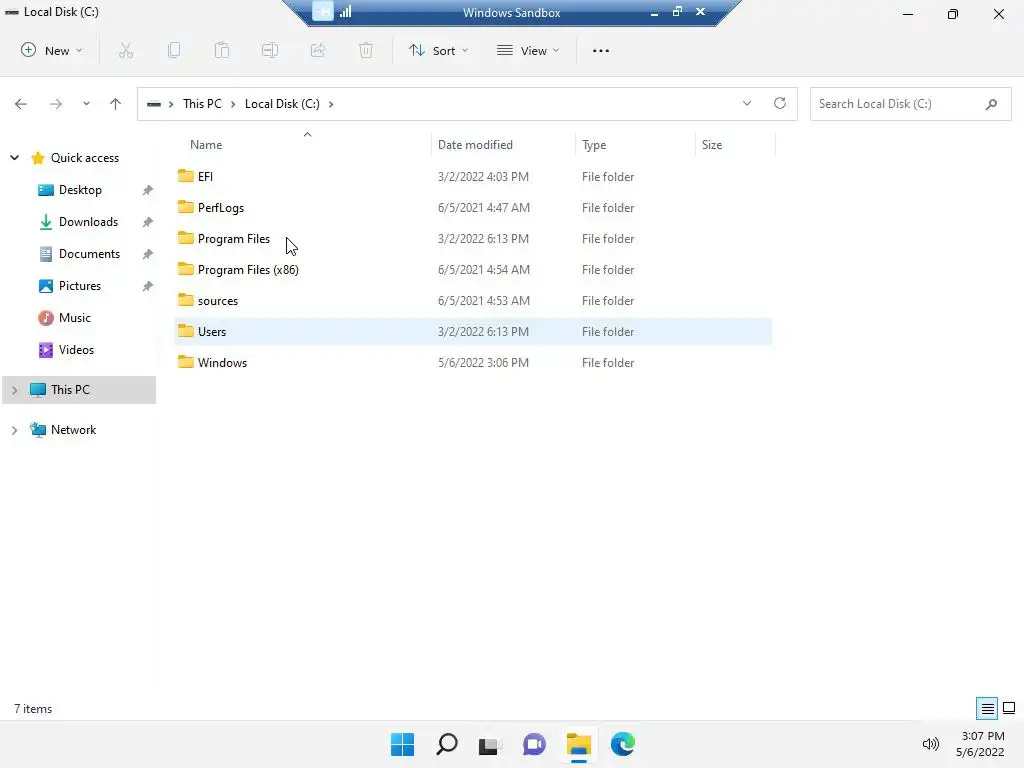This screenshot has height=768, width=1024.
Task: Collapse the Quick access tree node
Action: (14, 157)
